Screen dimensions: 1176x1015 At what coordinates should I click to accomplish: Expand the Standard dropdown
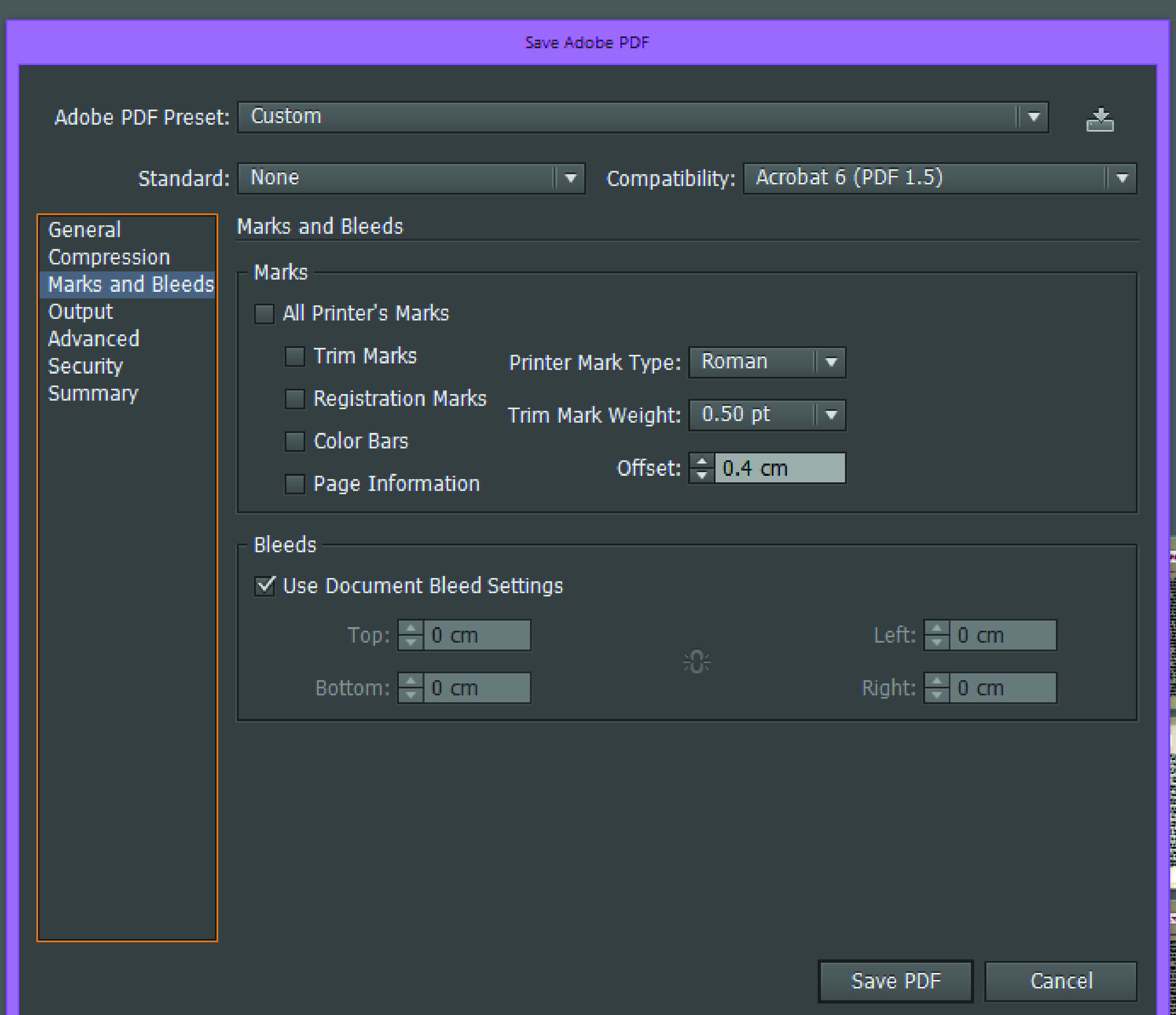click(x=570, y=178)
